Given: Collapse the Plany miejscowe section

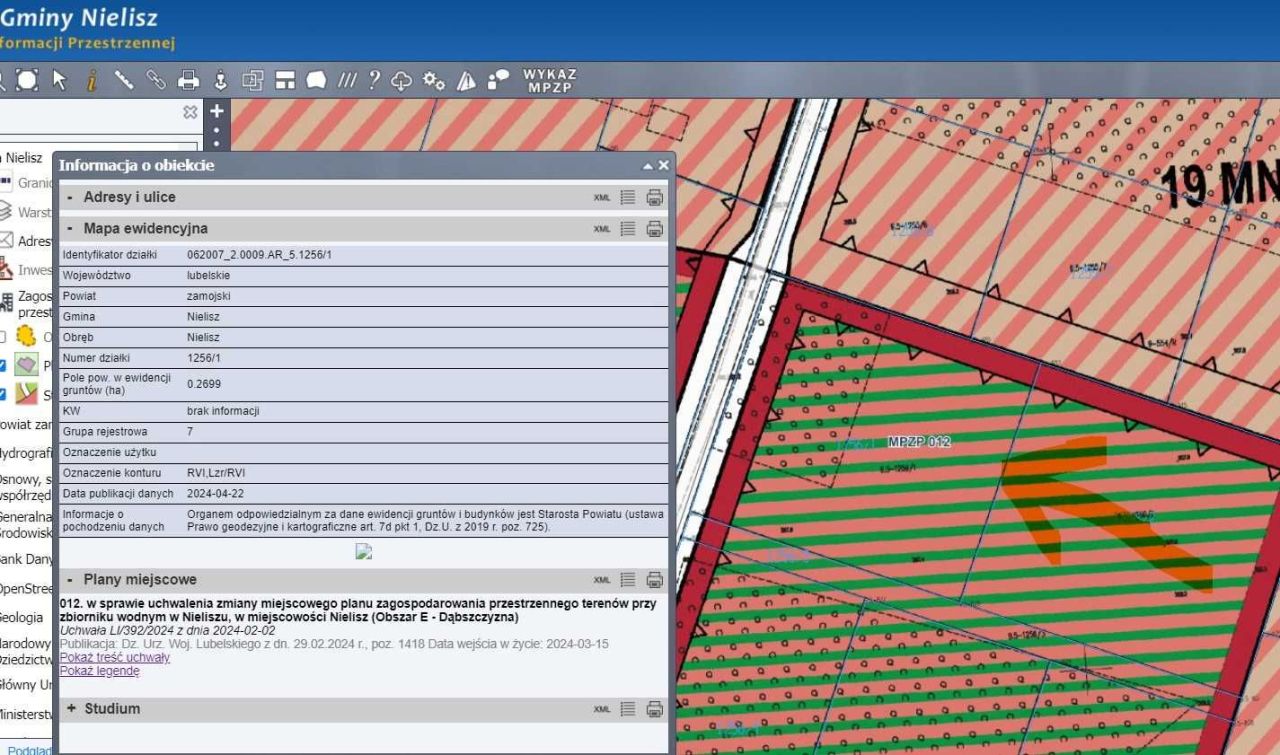Looking at the screenshot, I should coord(70,580).
